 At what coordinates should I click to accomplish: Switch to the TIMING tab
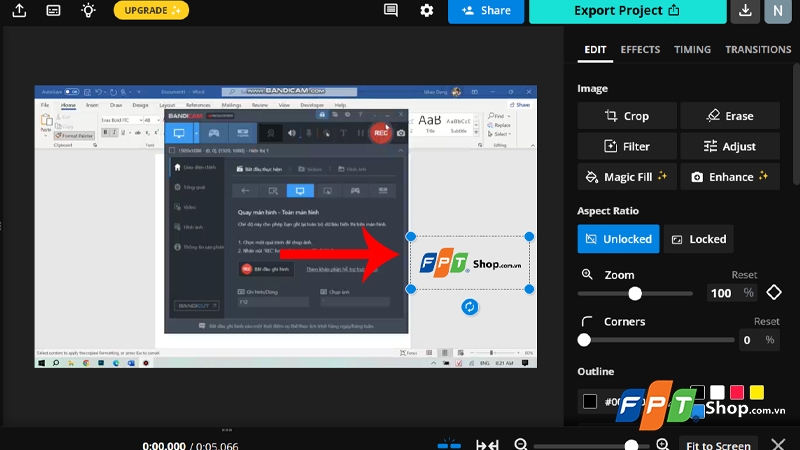[692, 49]
